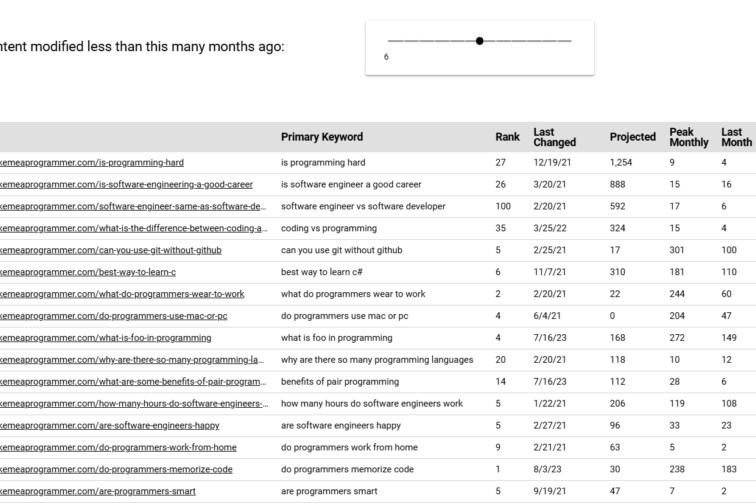Visit the are-programmers-smart link
This screenshot has height=504, width=756.
tap(98, 491)
